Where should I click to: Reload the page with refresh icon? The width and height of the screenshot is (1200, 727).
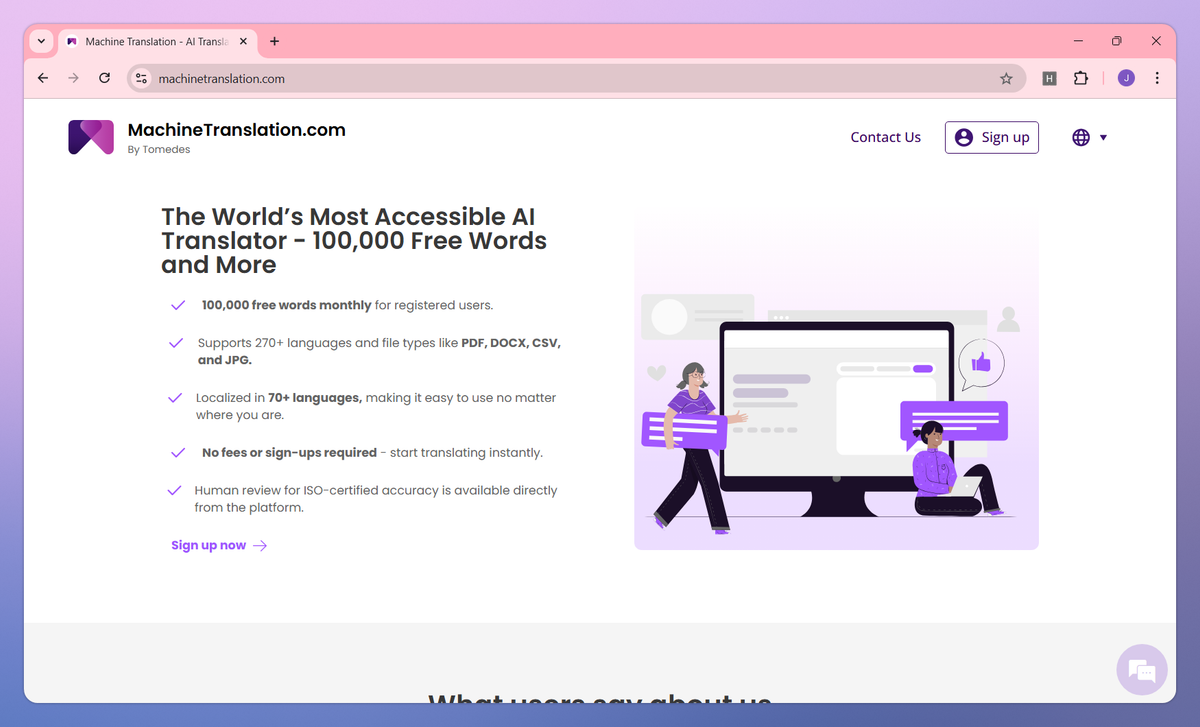pos(104,78)
